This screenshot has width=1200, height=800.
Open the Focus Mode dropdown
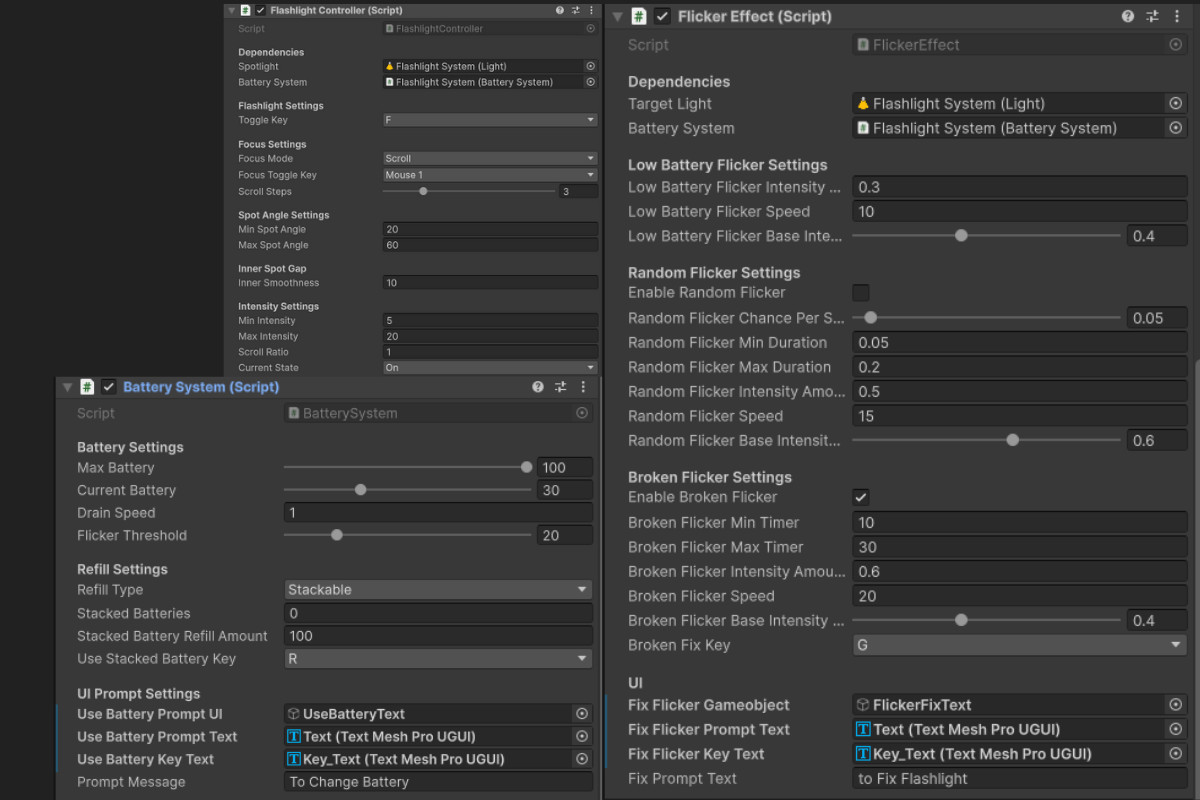tap(490, 158)
